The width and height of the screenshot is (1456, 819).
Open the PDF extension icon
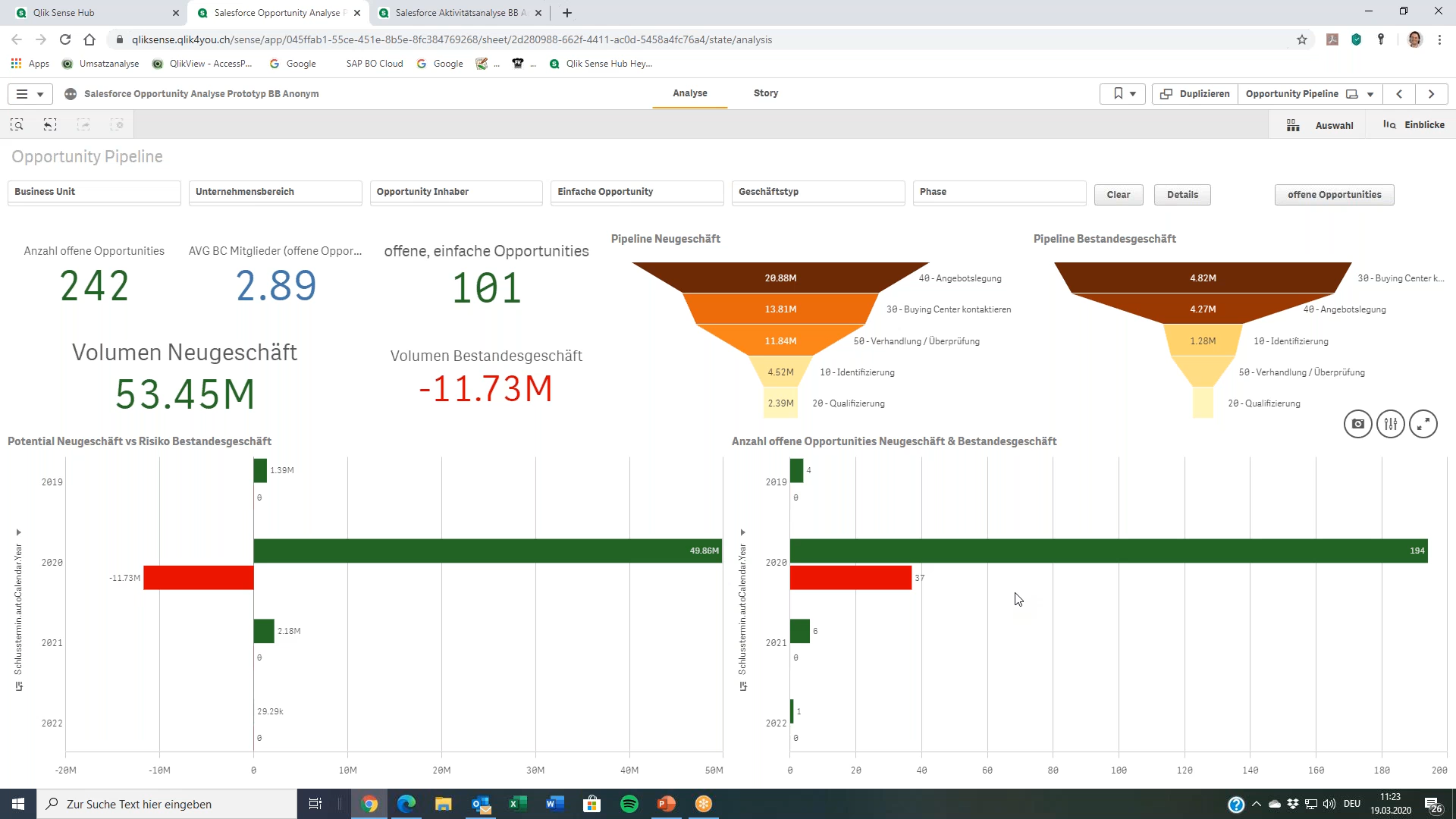pyautogui.click(x=1332, y=39)
